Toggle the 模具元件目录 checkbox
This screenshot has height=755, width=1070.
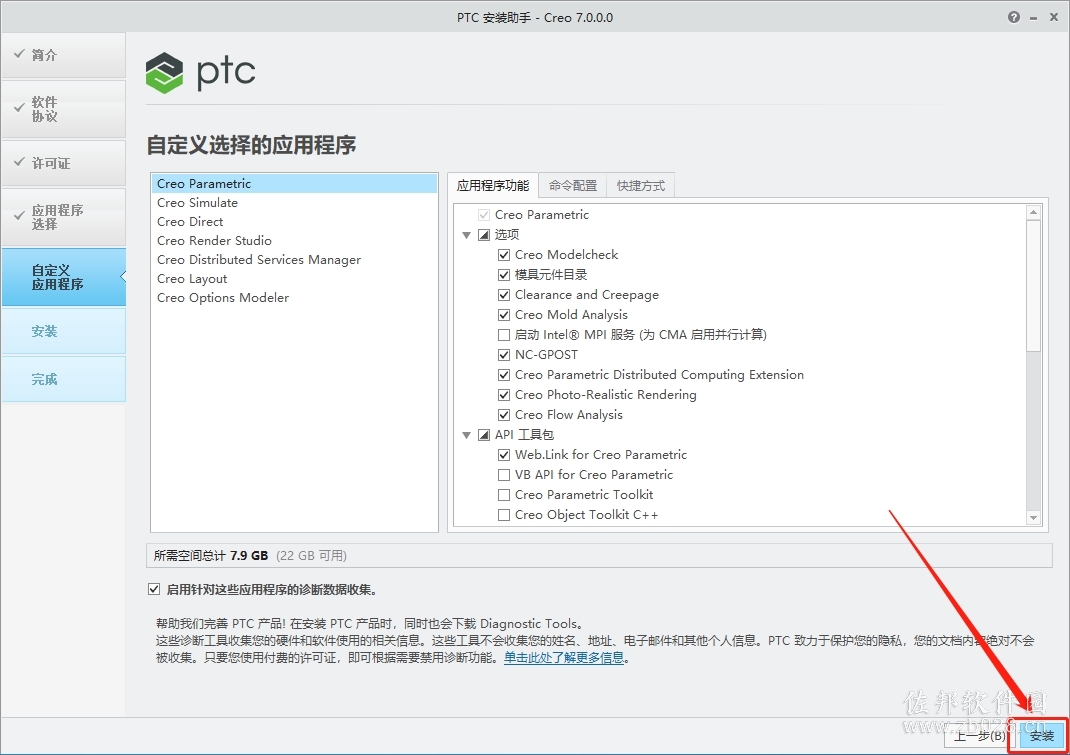504,274
